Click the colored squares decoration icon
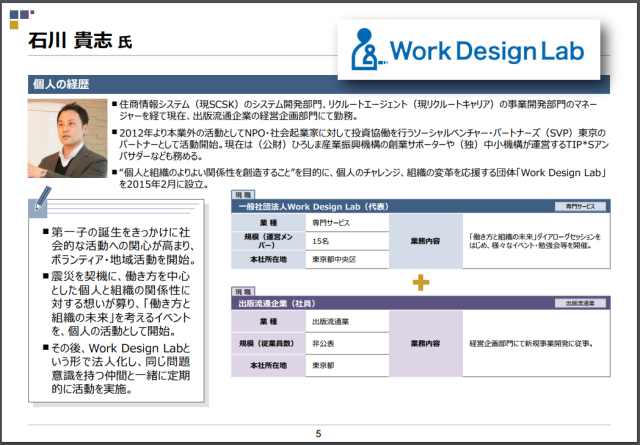Viewport: 640px width, 445px height. pos(21,19)
